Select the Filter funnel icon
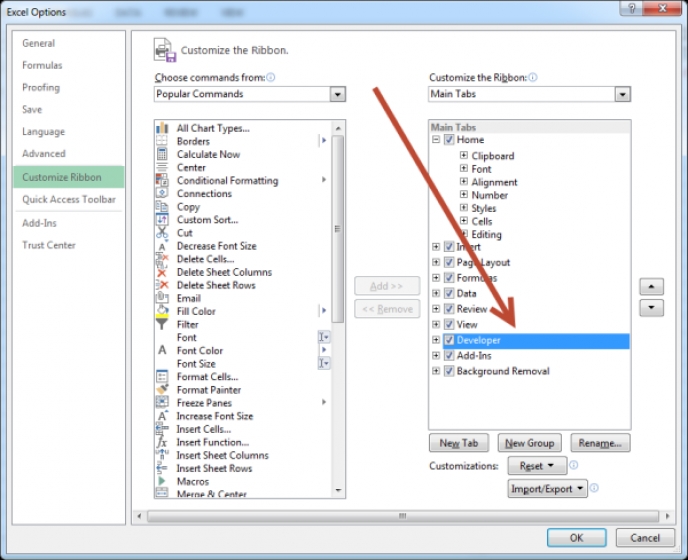688x560 pixels. point(162,324)
